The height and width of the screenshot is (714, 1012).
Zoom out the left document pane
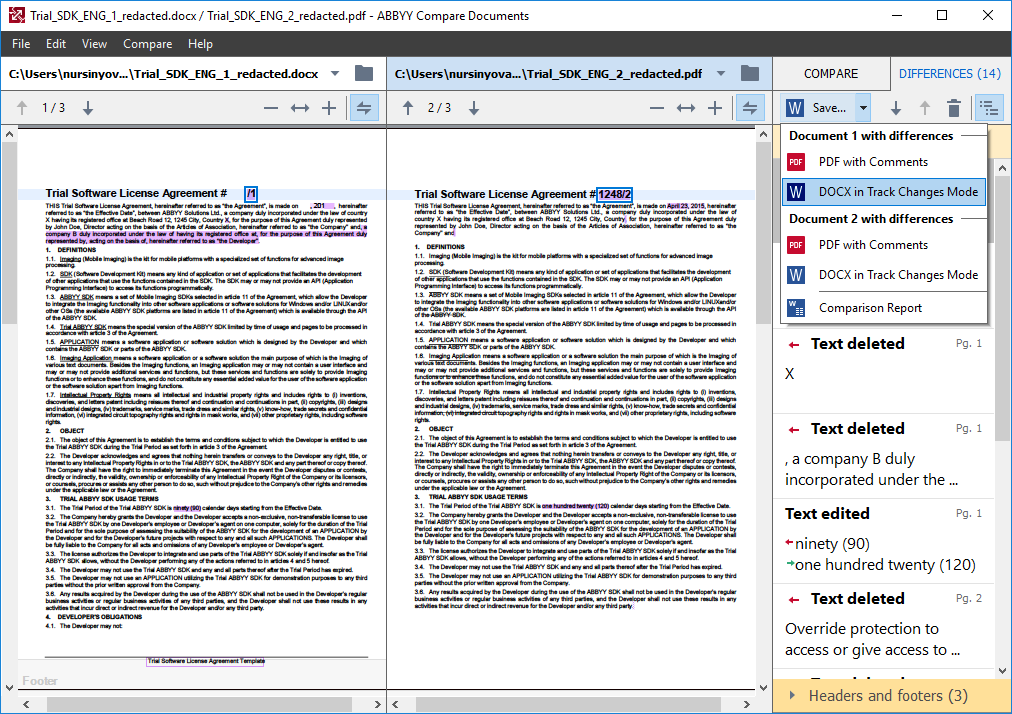click(x=270, y=108)
